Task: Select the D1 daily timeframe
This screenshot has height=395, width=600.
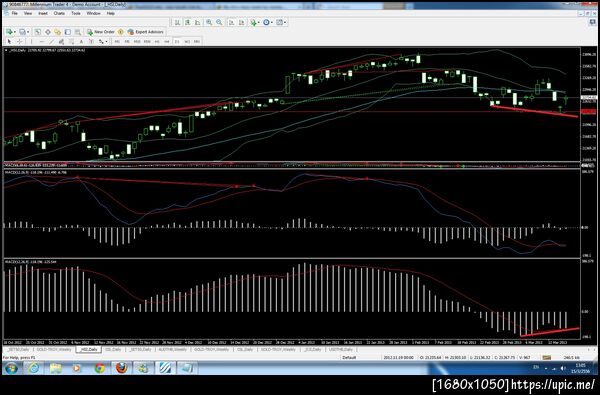Action: coord(177,41)
